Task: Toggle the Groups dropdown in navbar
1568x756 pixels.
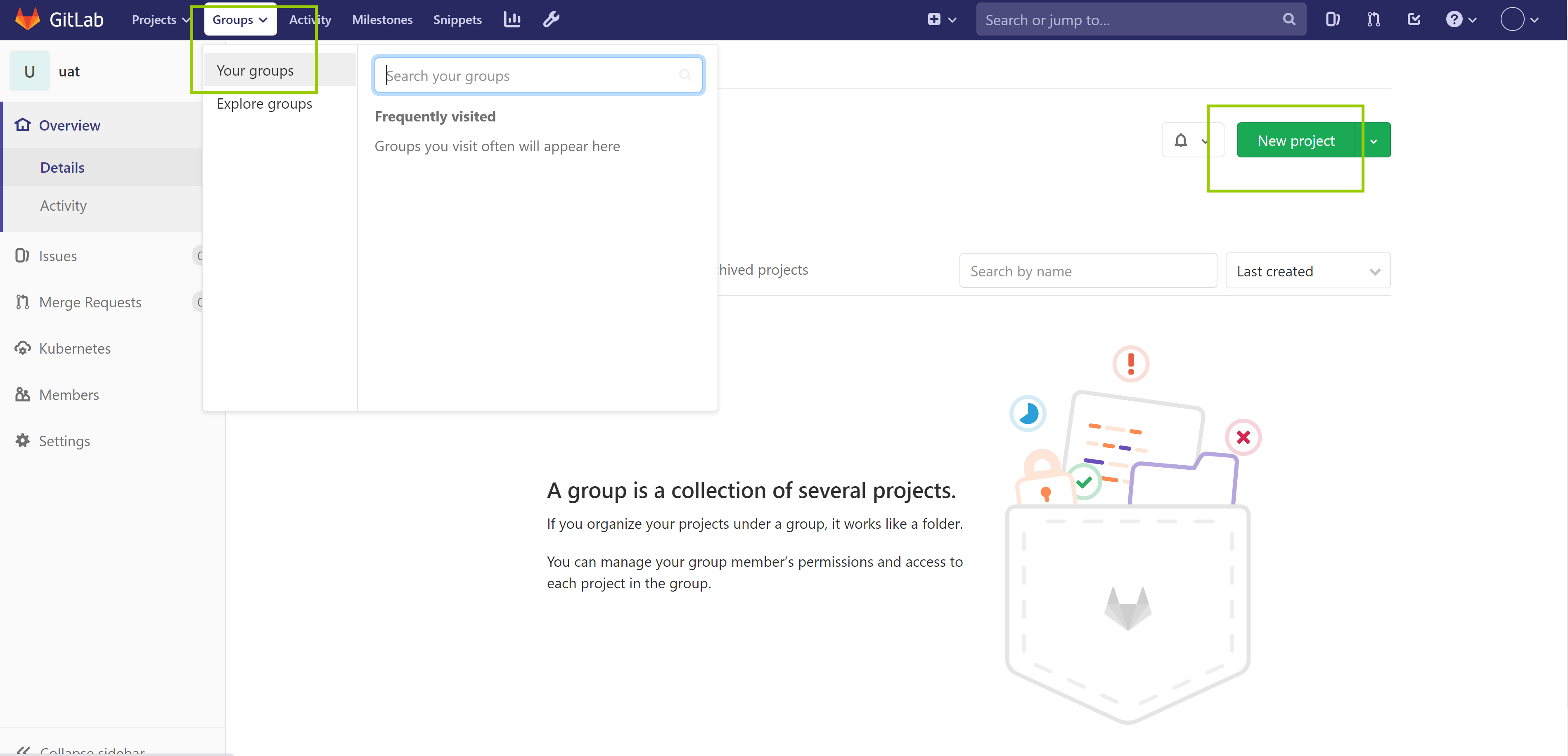Action: coord(240,19)
